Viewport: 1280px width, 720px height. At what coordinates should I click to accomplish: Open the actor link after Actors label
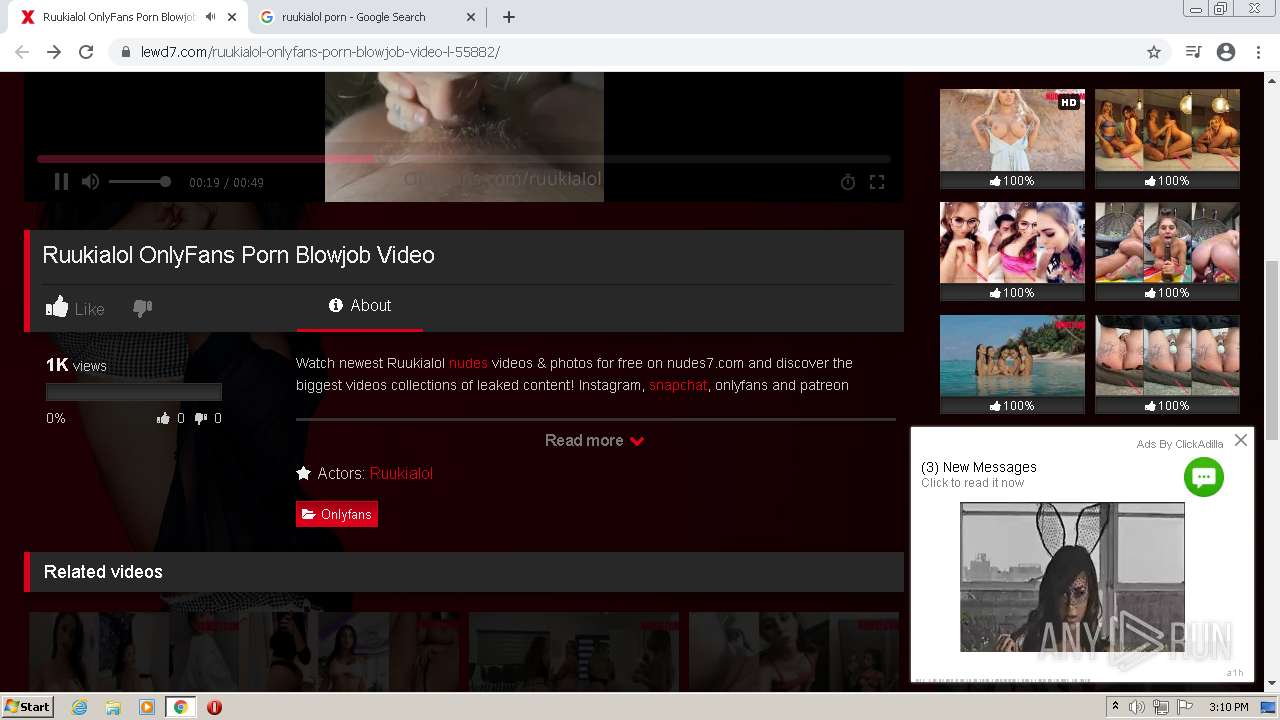point(401,473)
